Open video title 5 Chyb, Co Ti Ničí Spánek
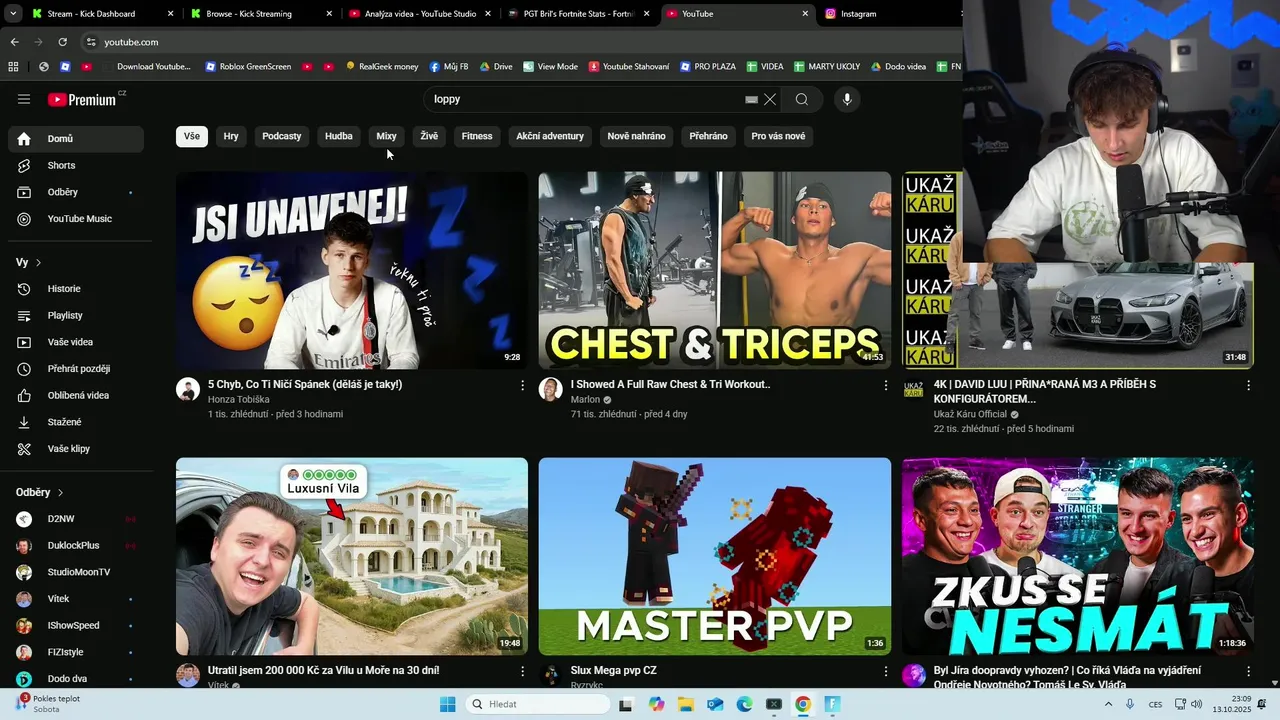 coord(305,385)
